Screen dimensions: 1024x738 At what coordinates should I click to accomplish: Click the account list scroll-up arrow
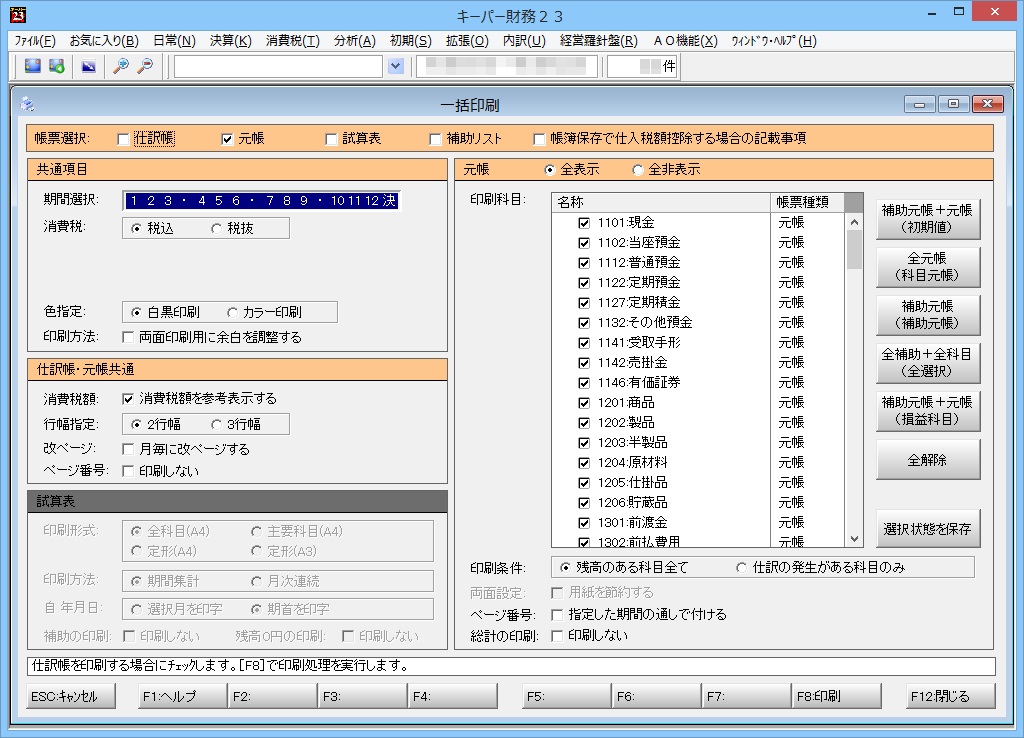[854, 222]
